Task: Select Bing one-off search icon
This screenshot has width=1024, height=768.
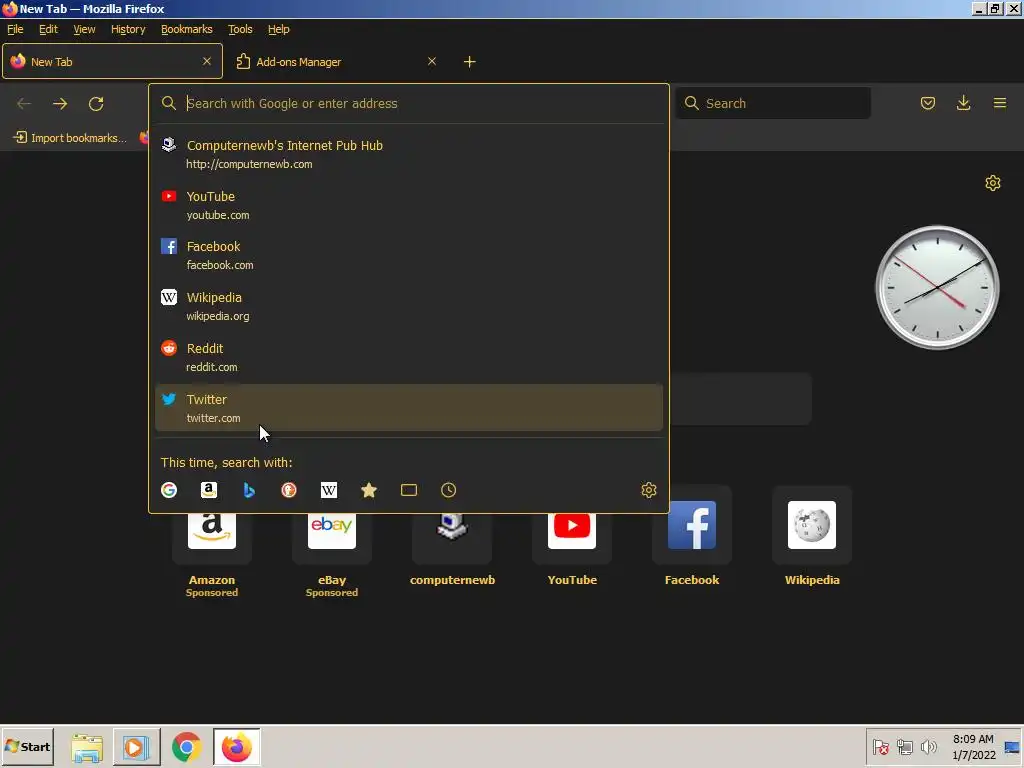Action: [249, 490]
